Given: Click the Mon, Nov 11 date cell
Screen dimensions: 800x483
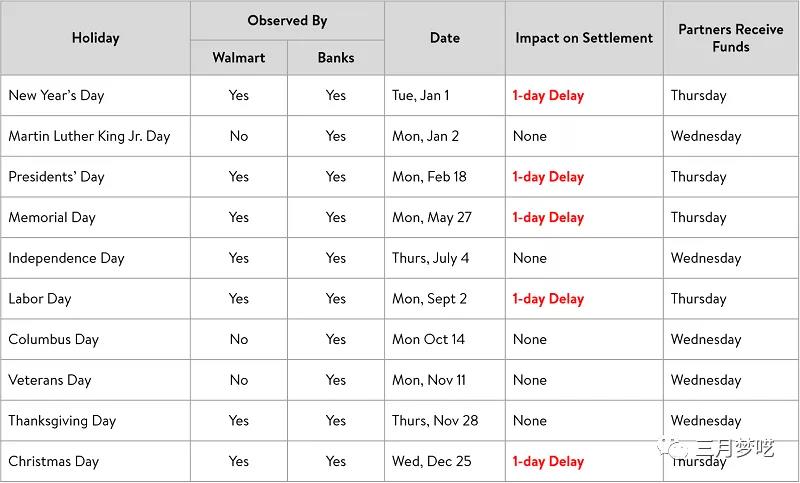Looking at the screenshot, I should 429,380.
